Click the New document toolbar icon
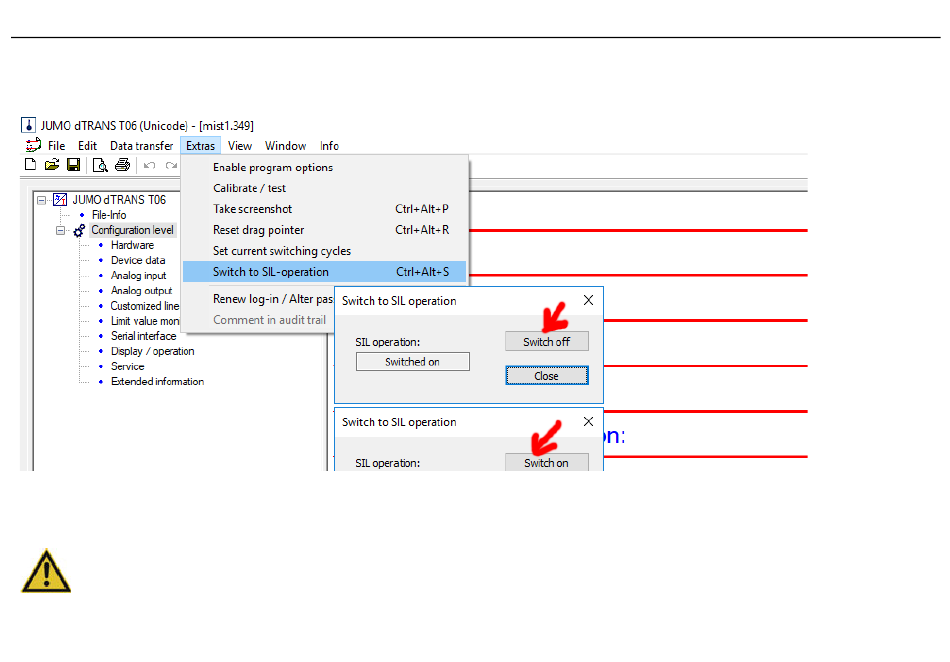 point(30,164)
